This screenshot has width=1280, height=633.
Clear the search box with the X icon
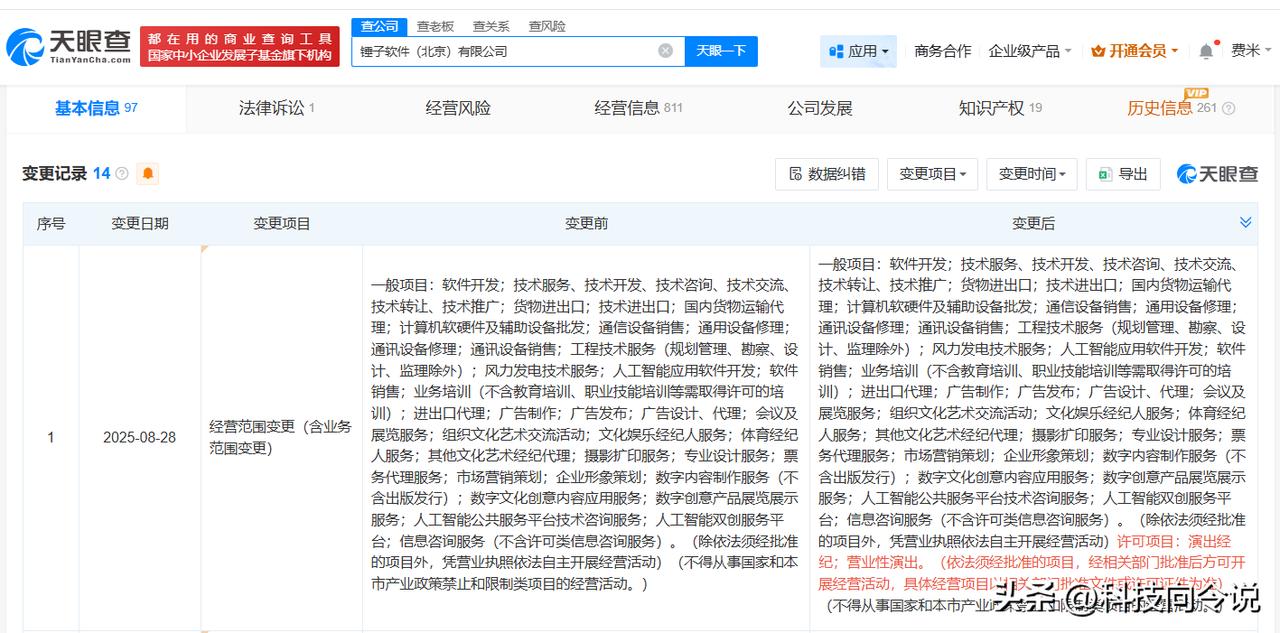tap(665, 51)
